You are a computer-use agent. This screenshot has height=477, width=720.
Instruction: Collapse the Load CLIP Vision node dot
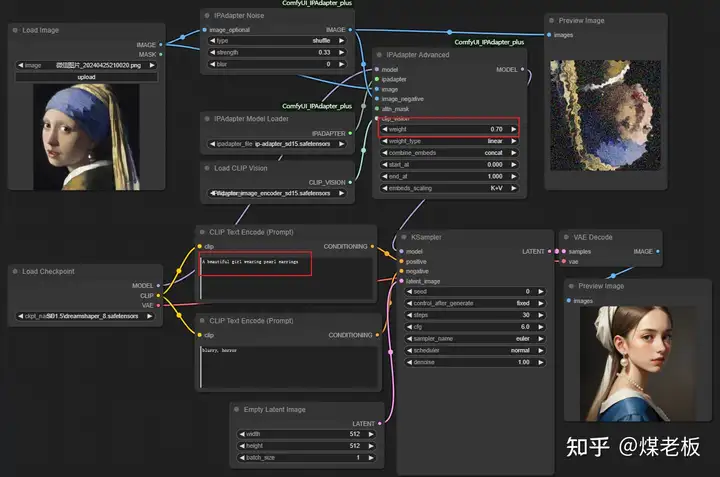tap(207, 168)
